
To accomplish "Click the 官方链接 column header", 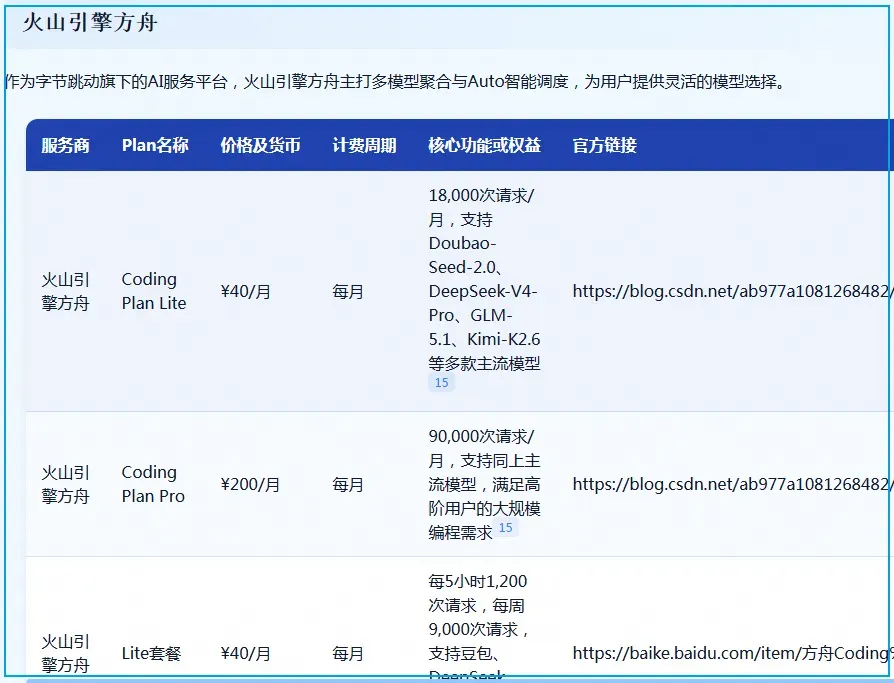I will coord(605,145).
